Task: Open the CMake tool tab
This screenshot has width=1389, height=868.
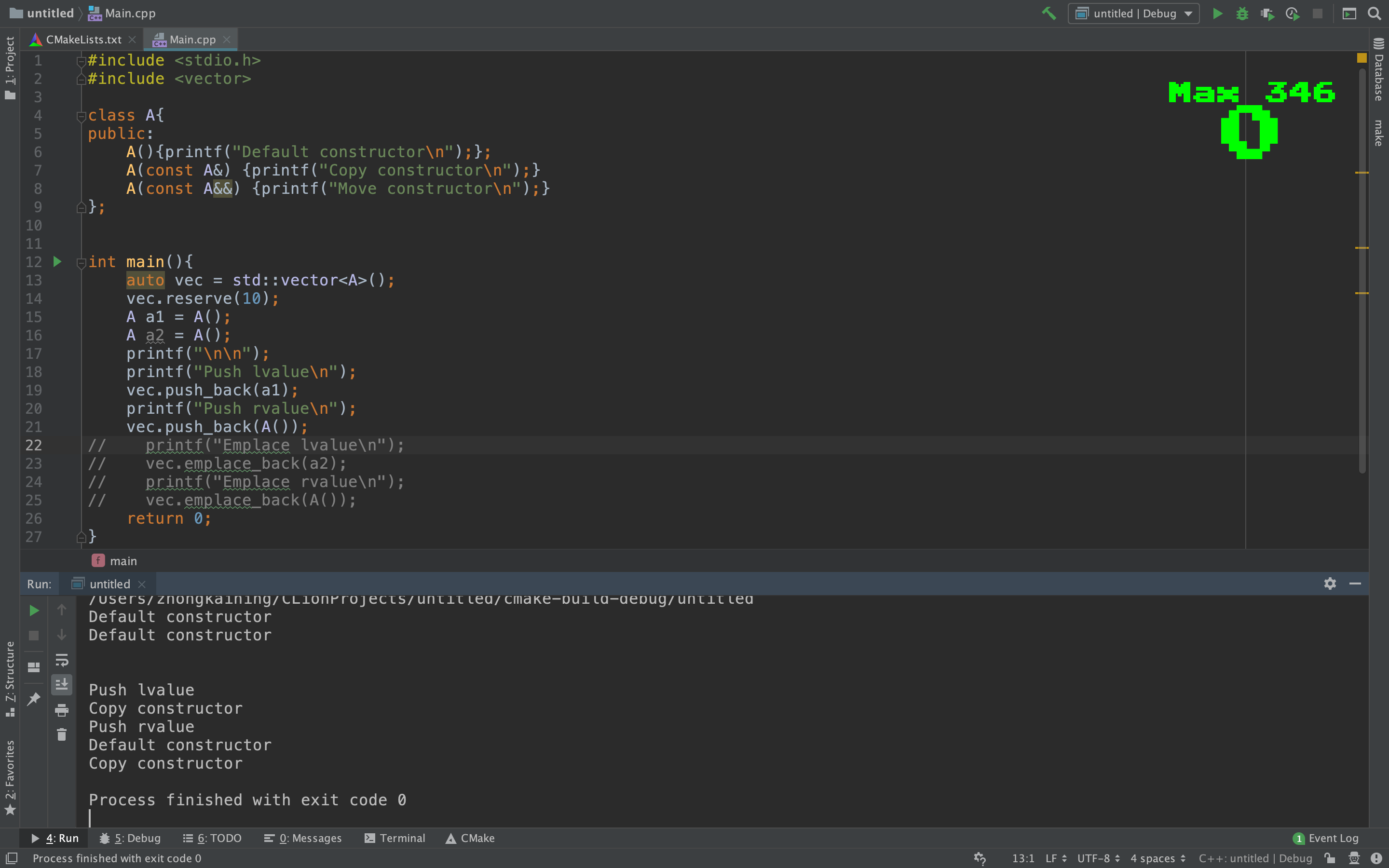Action: (470, 838)
